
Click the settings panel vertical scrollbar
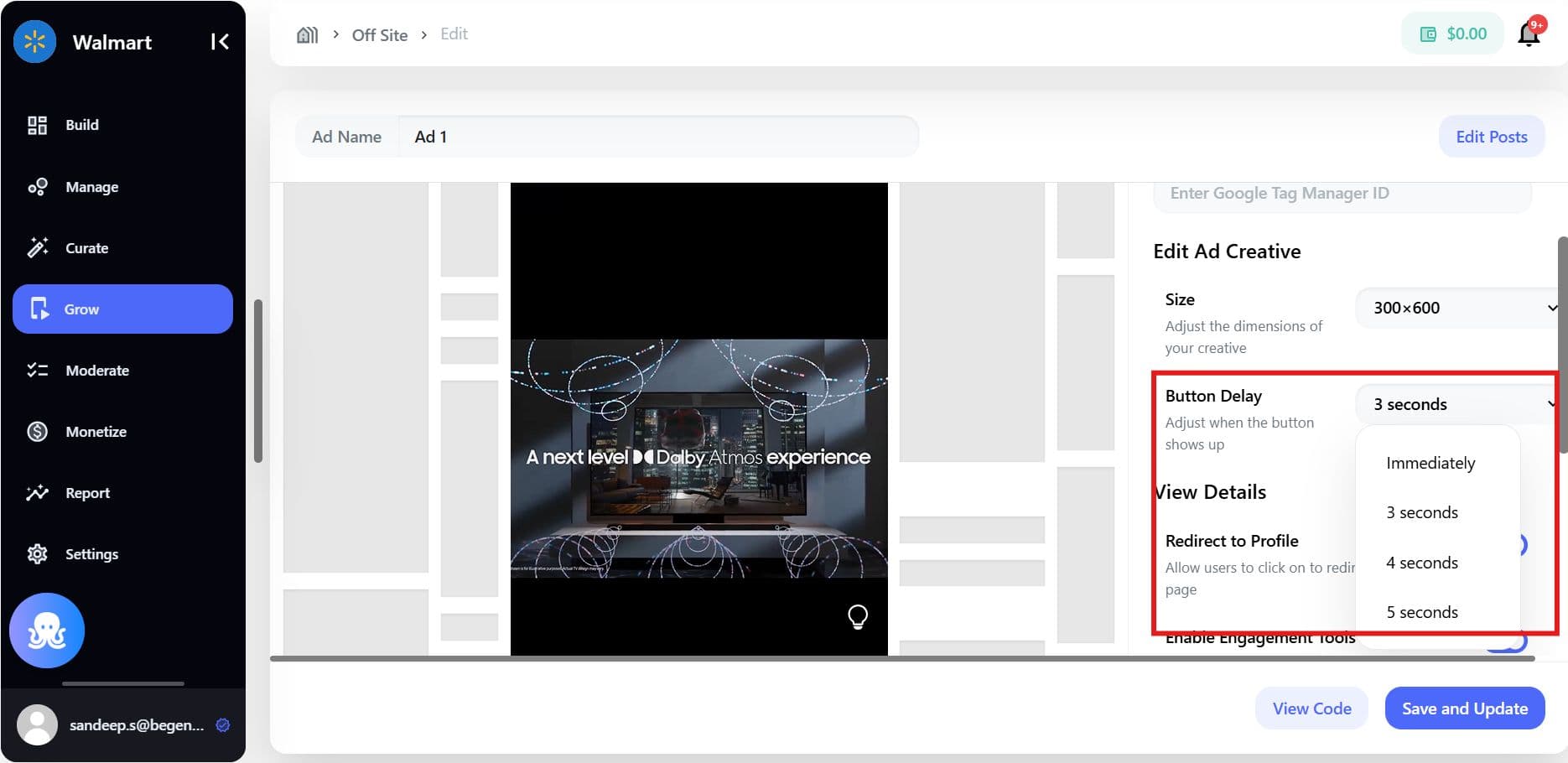pyautogui.click(x=1563, y=345)
